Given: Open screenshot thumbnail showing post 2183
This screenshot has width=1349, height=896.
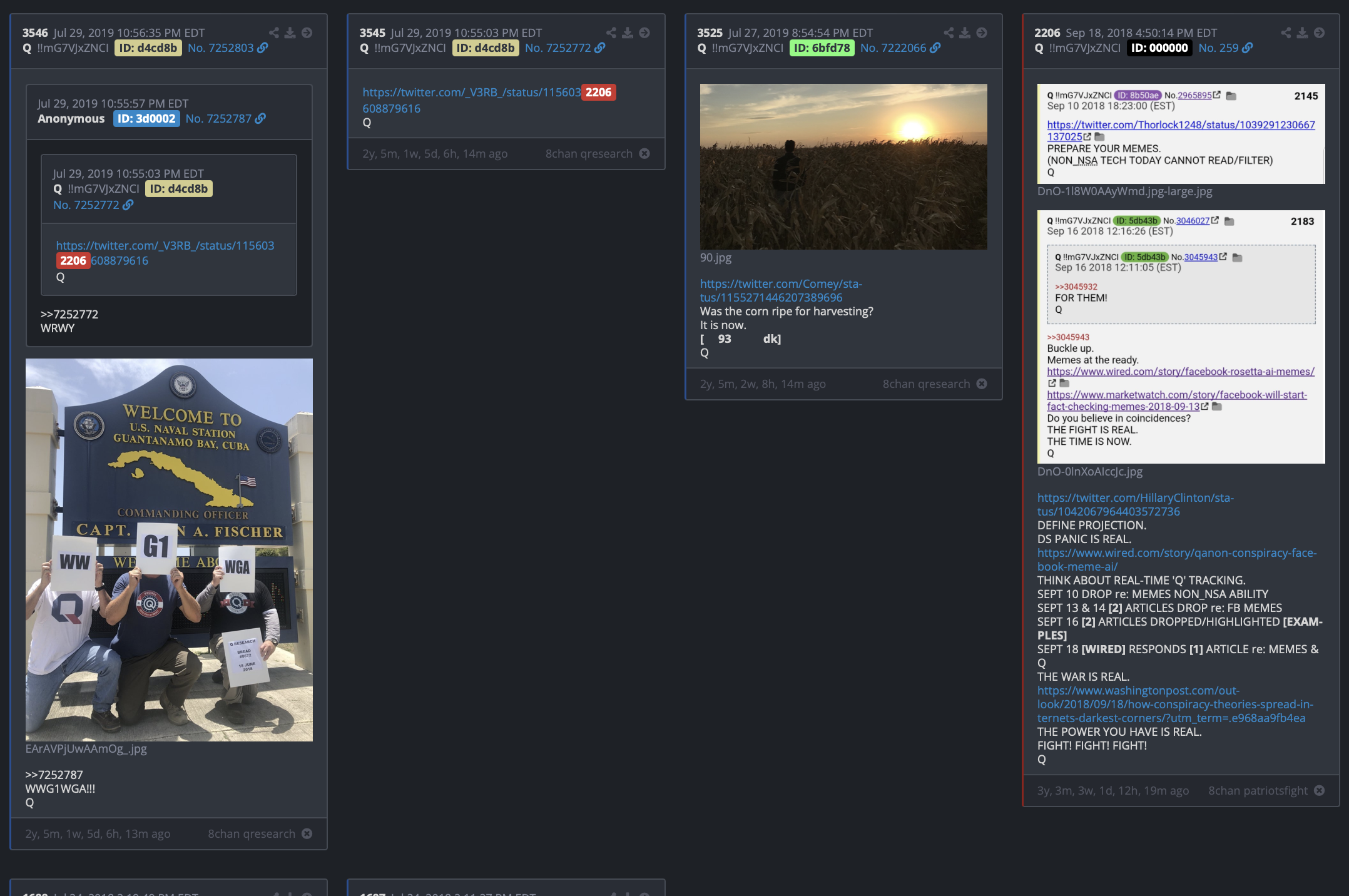Looking at the screenshot, I should tap(1181, 337).
